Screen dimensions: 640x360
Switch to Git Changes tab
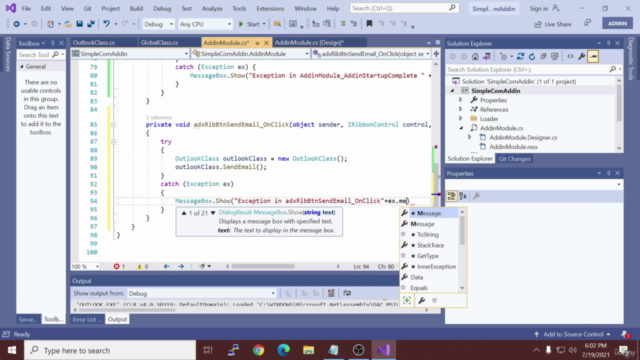pyautogui.click(x=514, y=159)
